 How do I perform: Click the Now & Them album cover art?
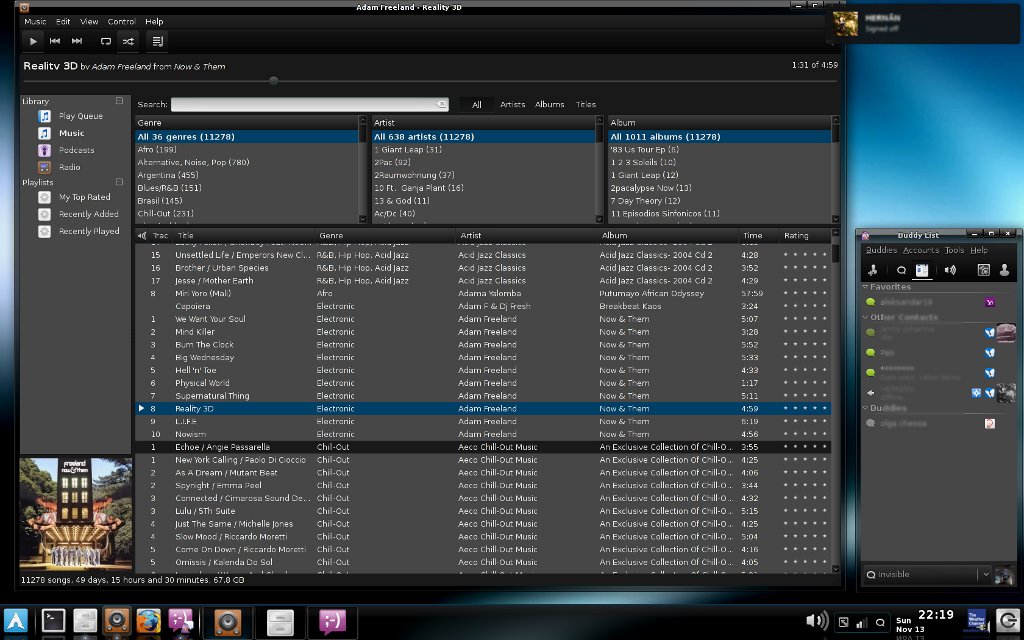click(x=76, y=513)
